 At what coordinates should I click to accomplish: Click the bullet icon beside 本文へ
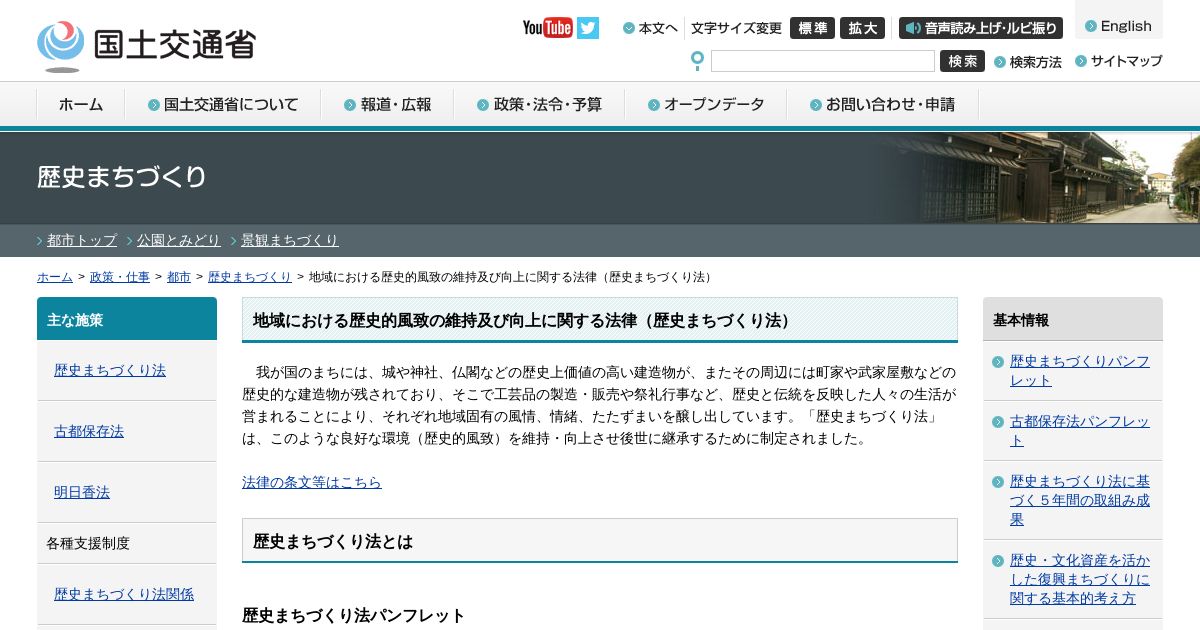629,28
